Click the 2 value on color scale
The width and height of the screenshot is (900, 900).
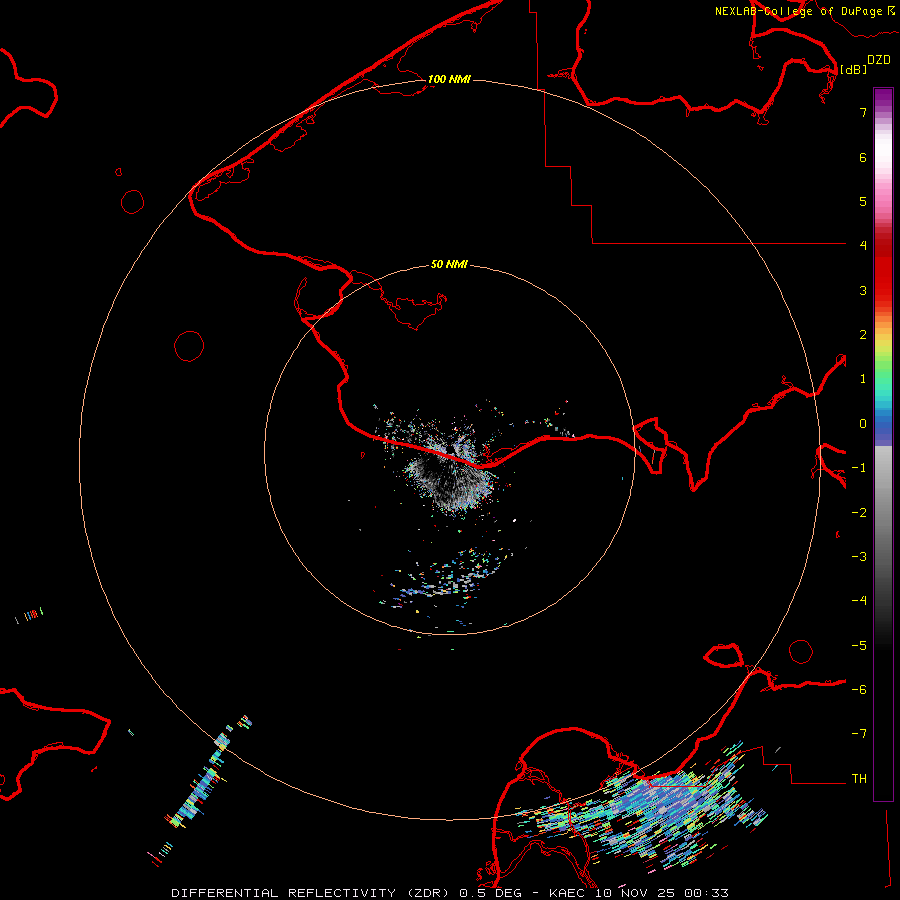pyautogui.click(x=863, y=335)
